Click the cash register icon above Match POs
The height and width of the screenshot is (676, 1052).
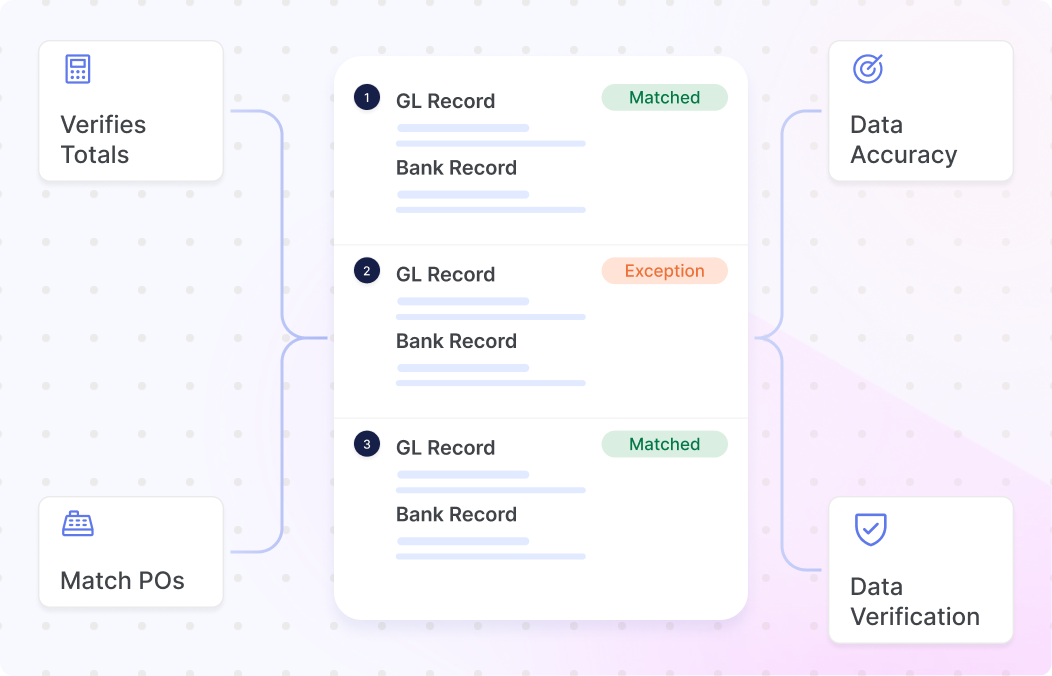pyautogui.click(x=78, y=524)
